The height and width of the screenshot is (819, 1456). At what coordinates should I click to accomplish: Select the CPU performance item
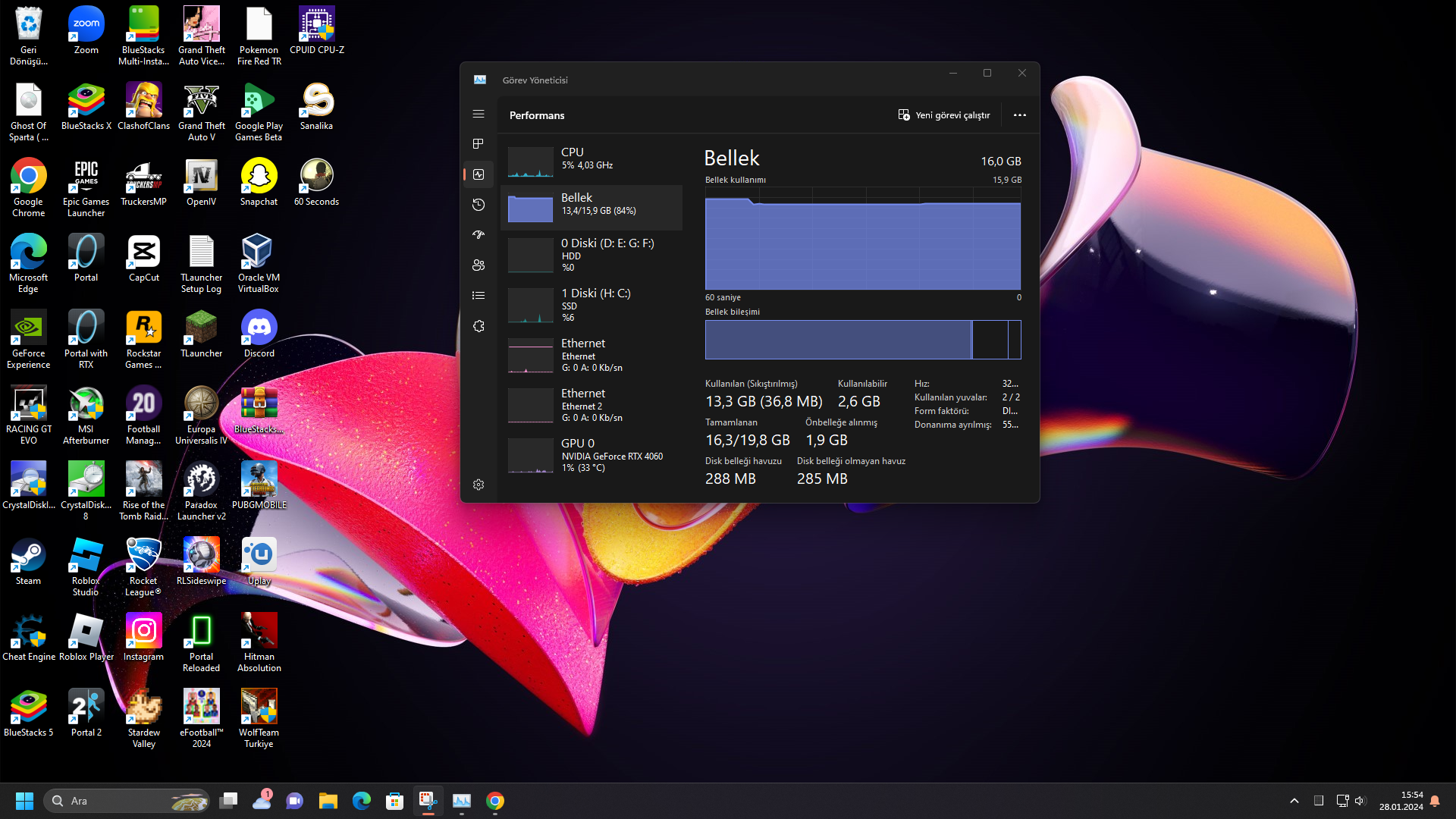tap(591, 162)
